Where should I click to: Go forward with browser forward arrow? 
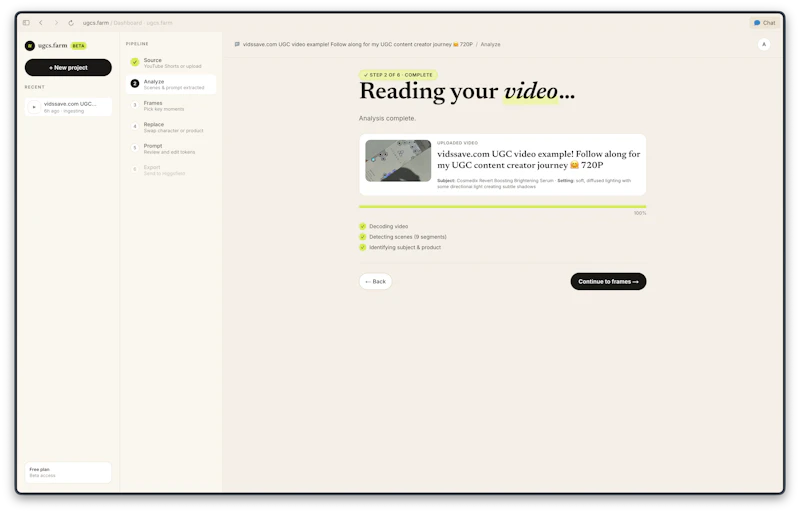click(56, 22)
